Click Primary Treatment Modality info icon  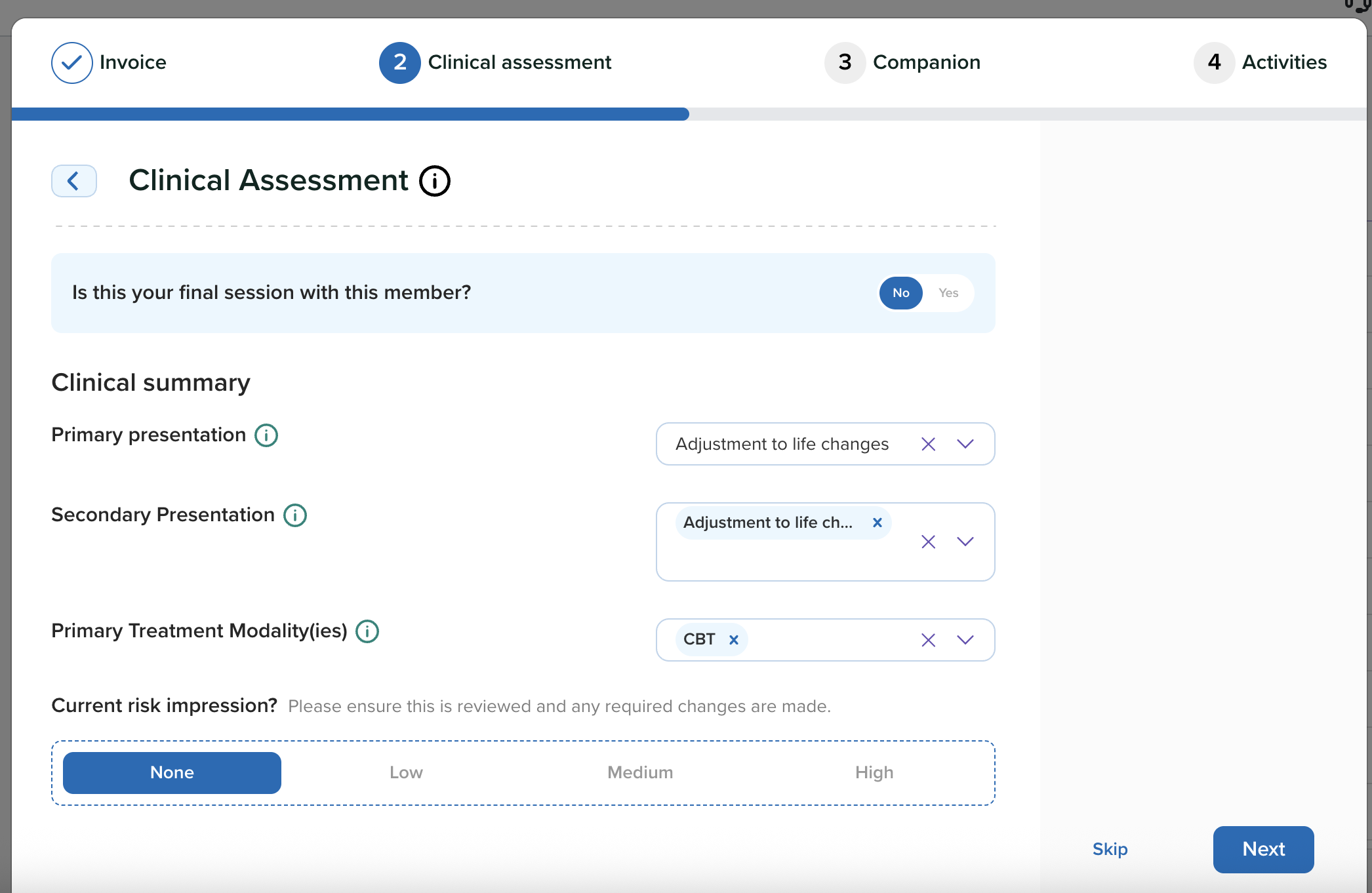click(x=367, y=631)
